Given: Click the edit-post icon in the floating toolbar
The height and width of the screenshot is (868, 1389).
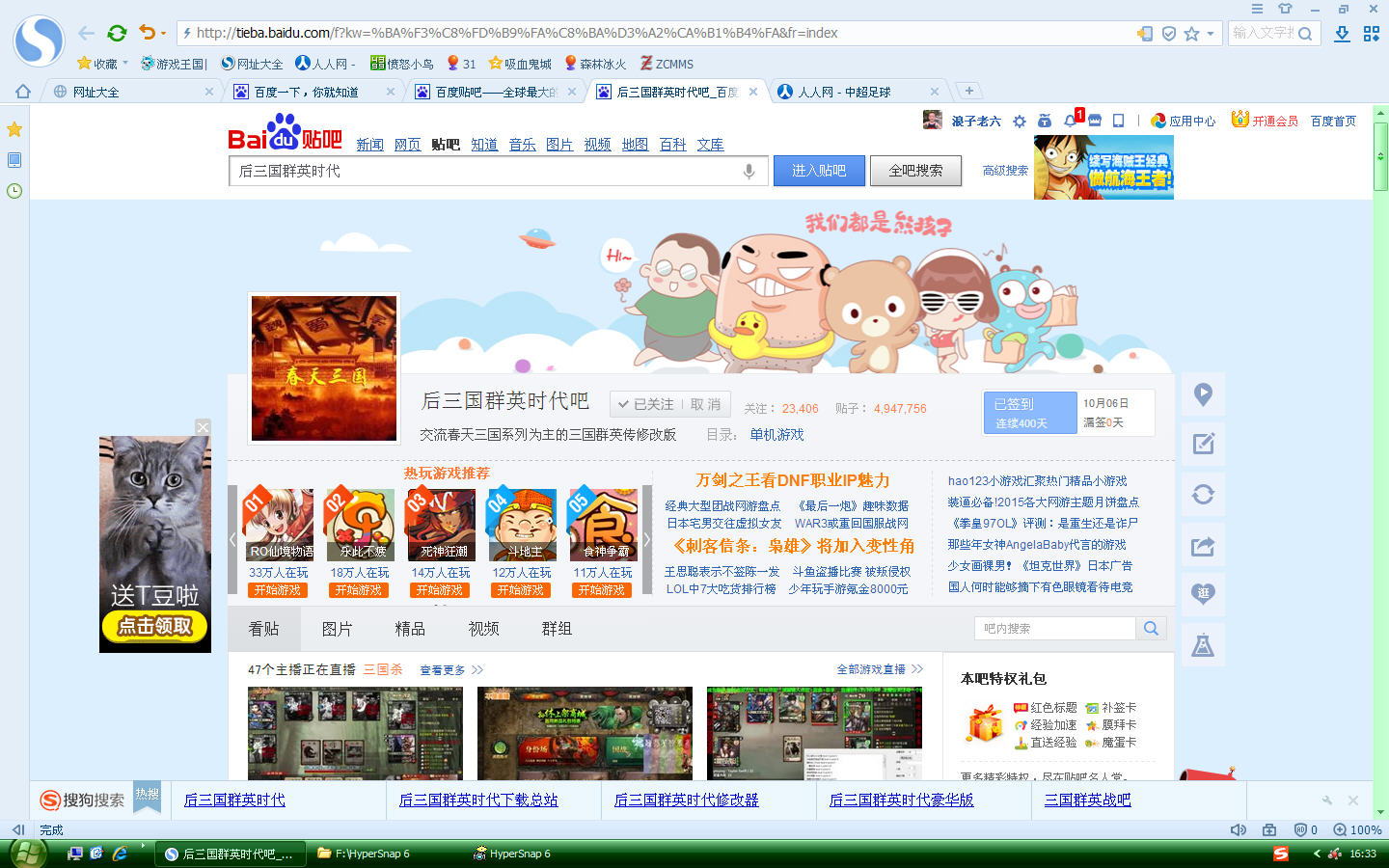Looking at the screenshot, I should [1203, 445].
